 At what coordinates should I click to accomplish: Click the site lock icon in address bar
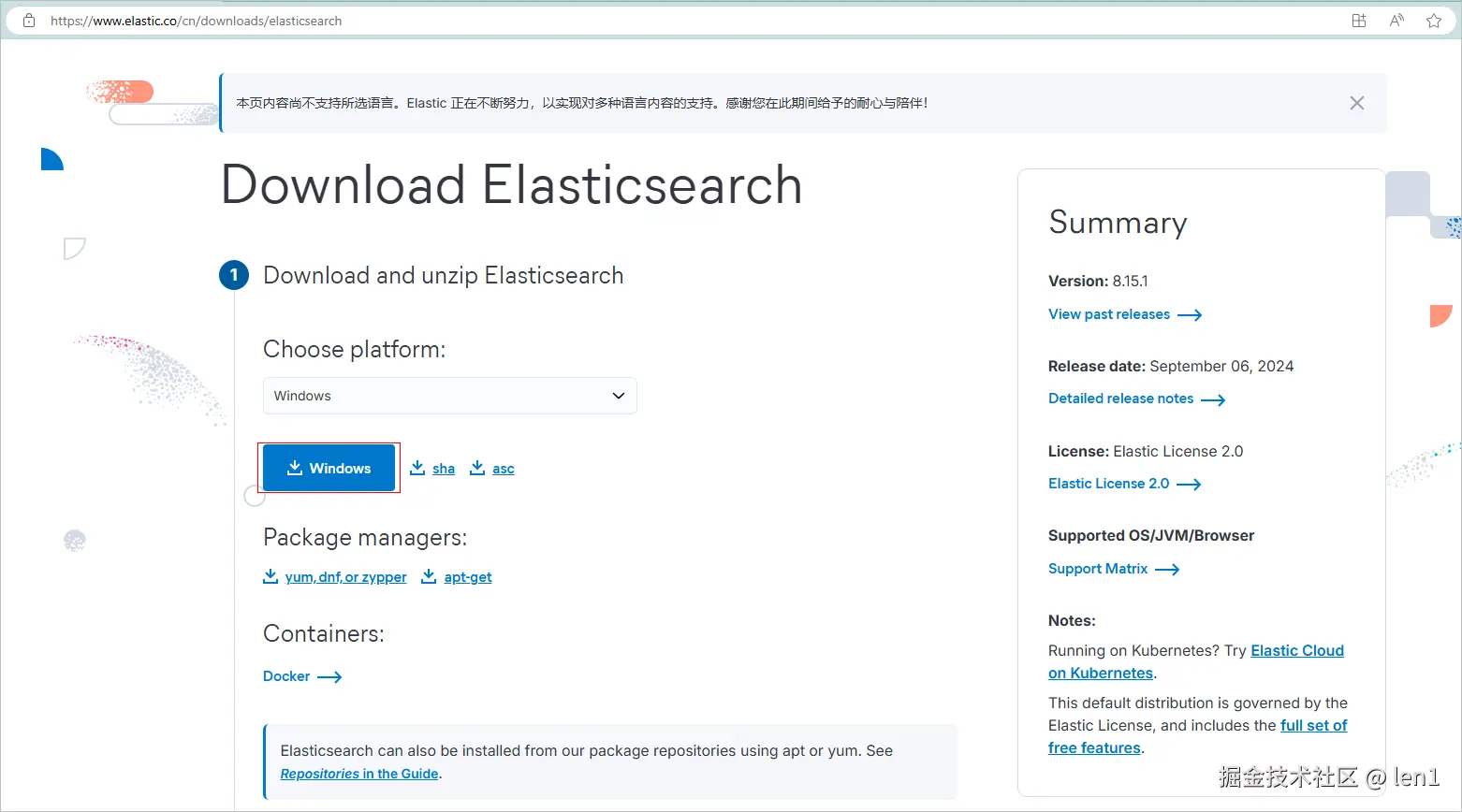(29, 21)
